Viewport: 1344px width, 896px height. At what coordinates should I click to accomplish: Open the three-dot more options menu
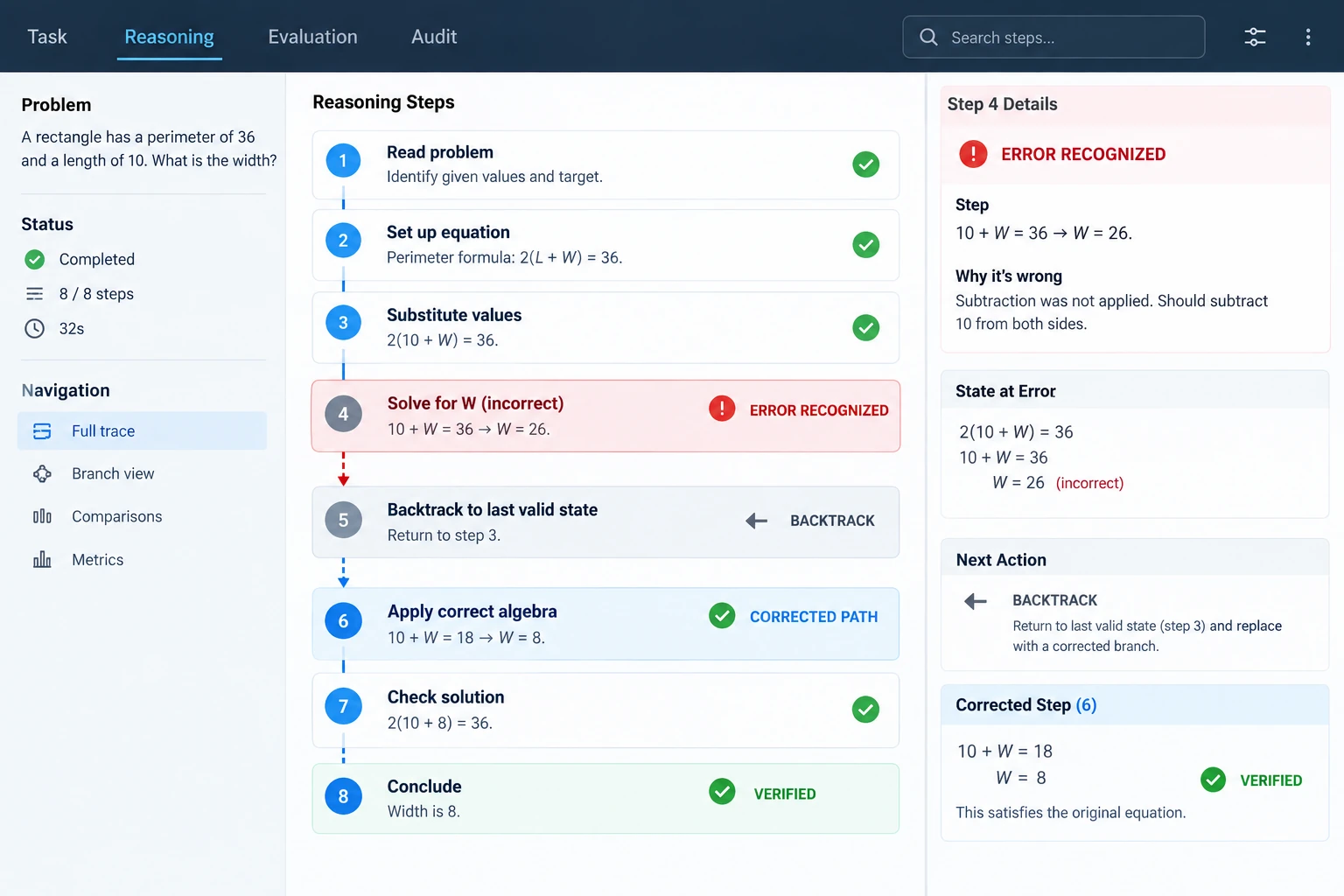coord(1307,37)
